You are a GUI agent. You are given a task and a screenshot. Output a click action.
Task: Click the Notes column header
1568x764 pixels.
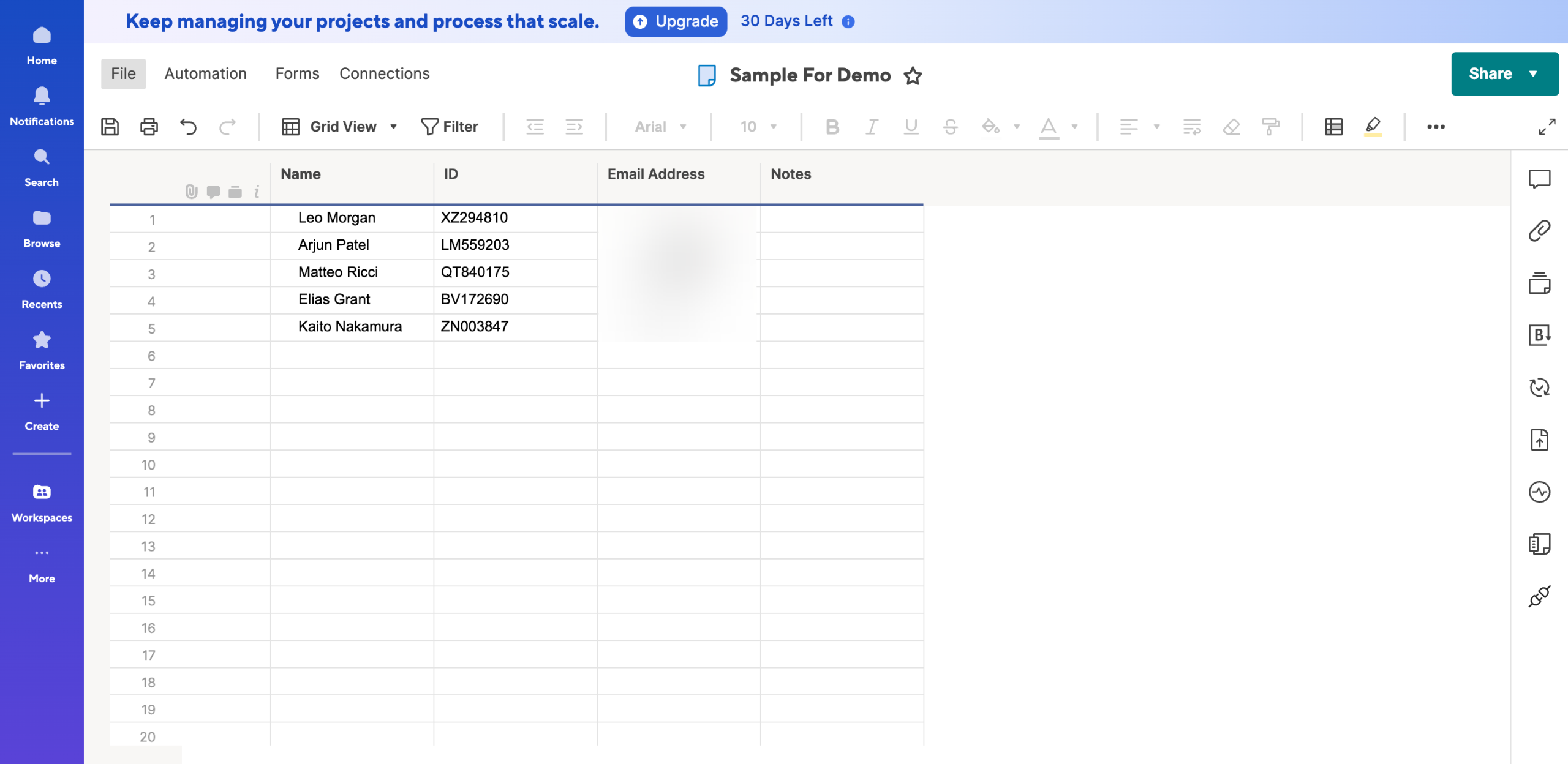[842, 182]
